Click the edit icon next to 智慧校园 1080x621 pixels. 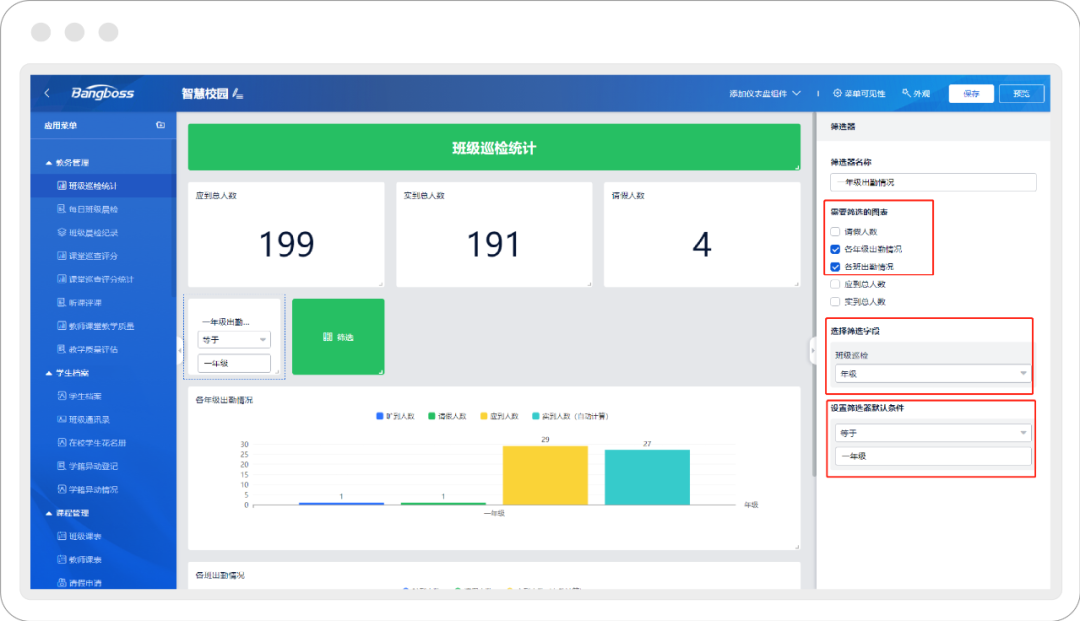[x=238, y=94]
